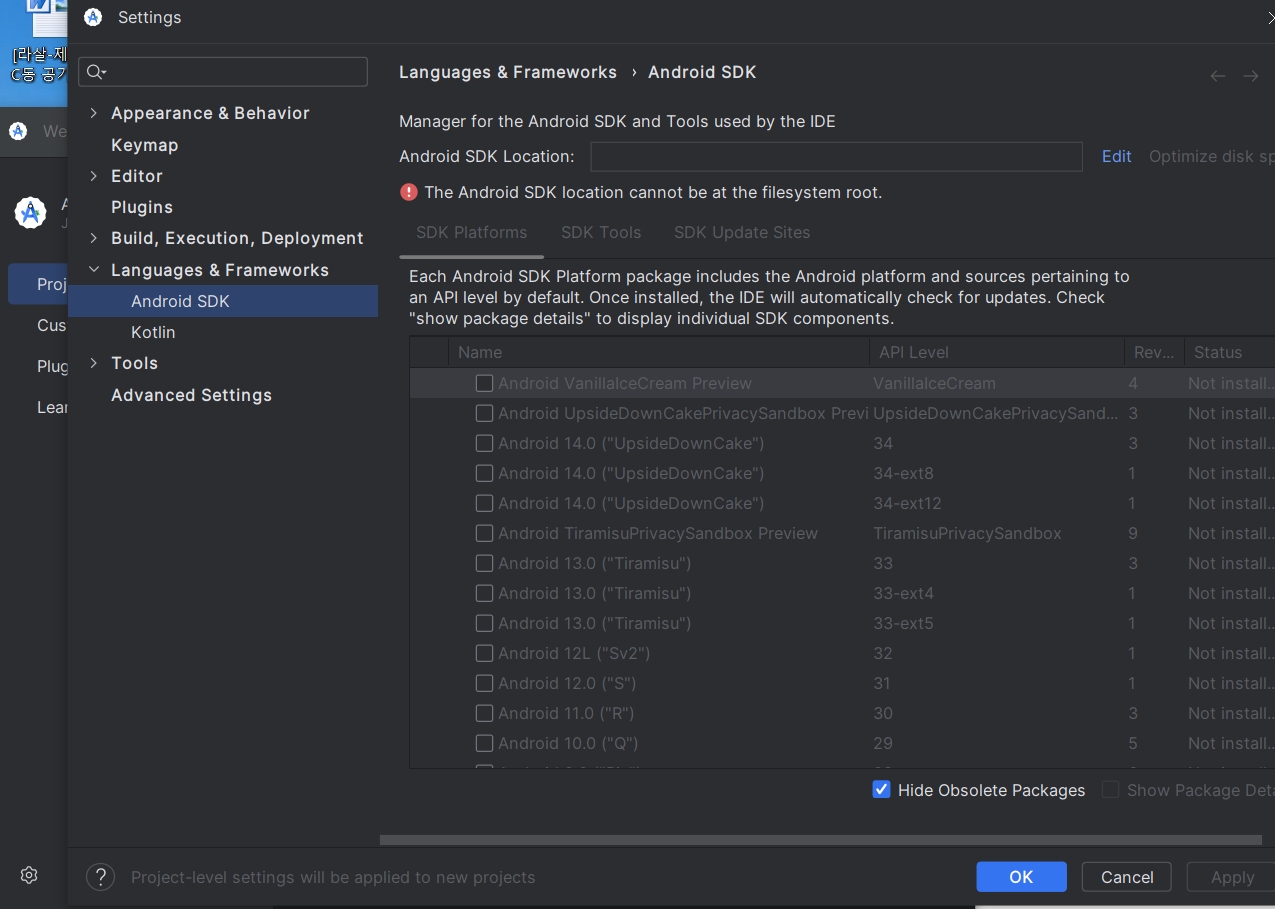Click the settings search field
This screenshot has height=909, width=1275.
coord(223,71)
